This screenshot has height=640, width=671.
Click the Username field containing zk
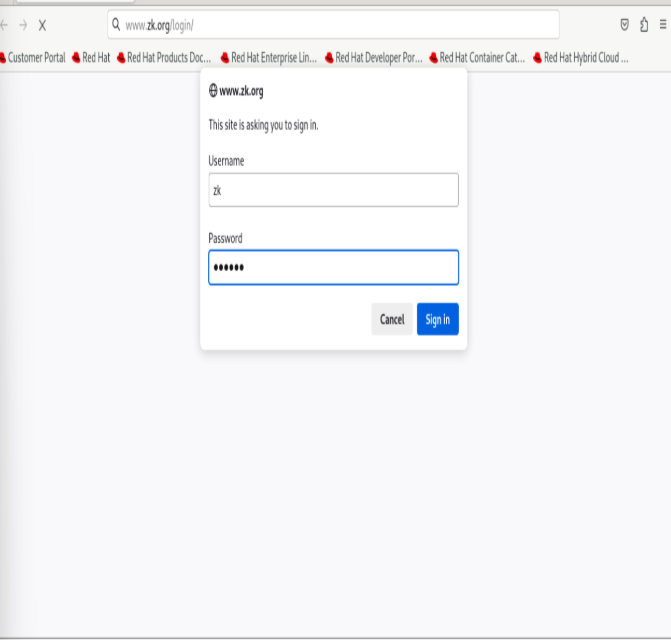(x=333, y=190)
